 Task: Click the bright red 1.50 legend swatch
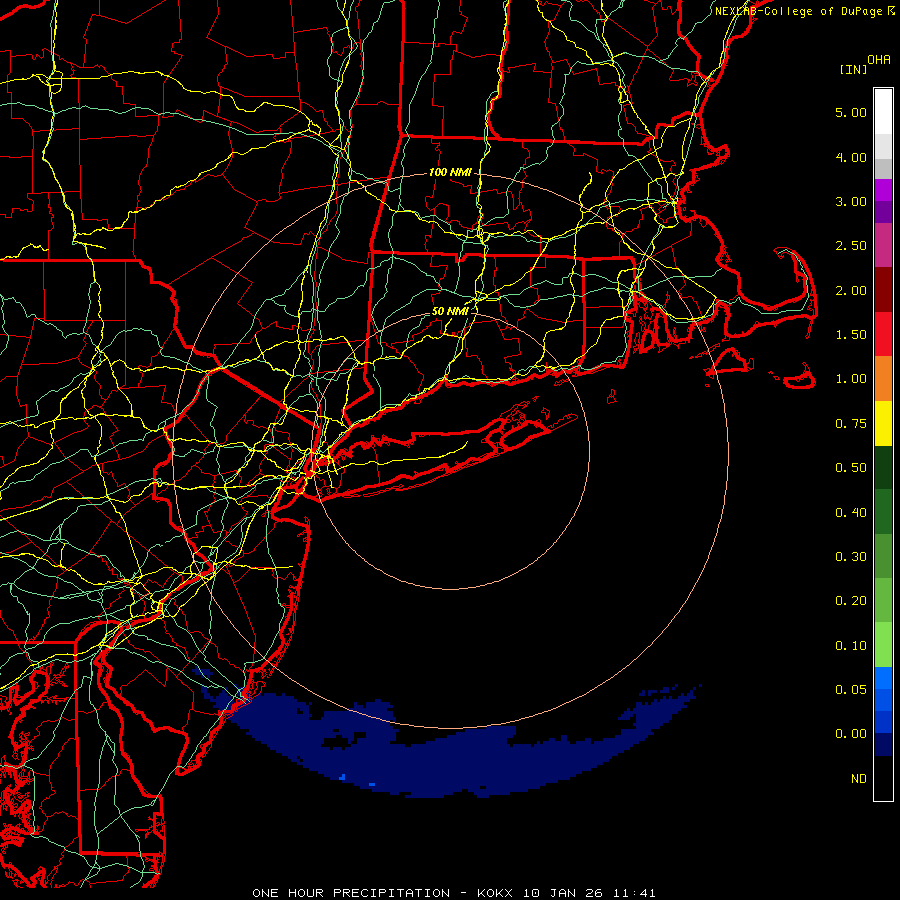(x=883, y=334)
